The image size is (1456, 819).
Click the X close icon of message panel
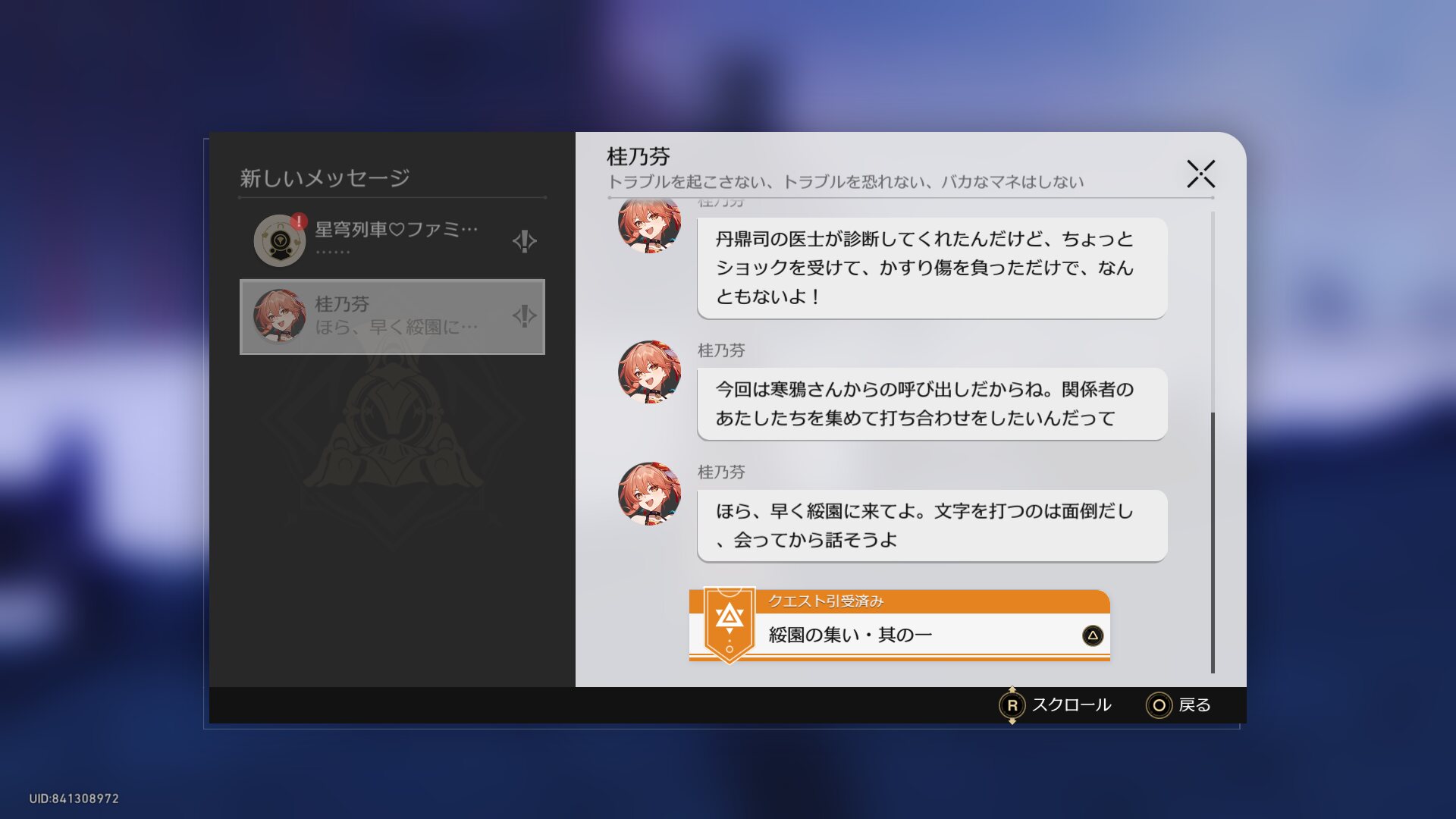click(1200, 174)
